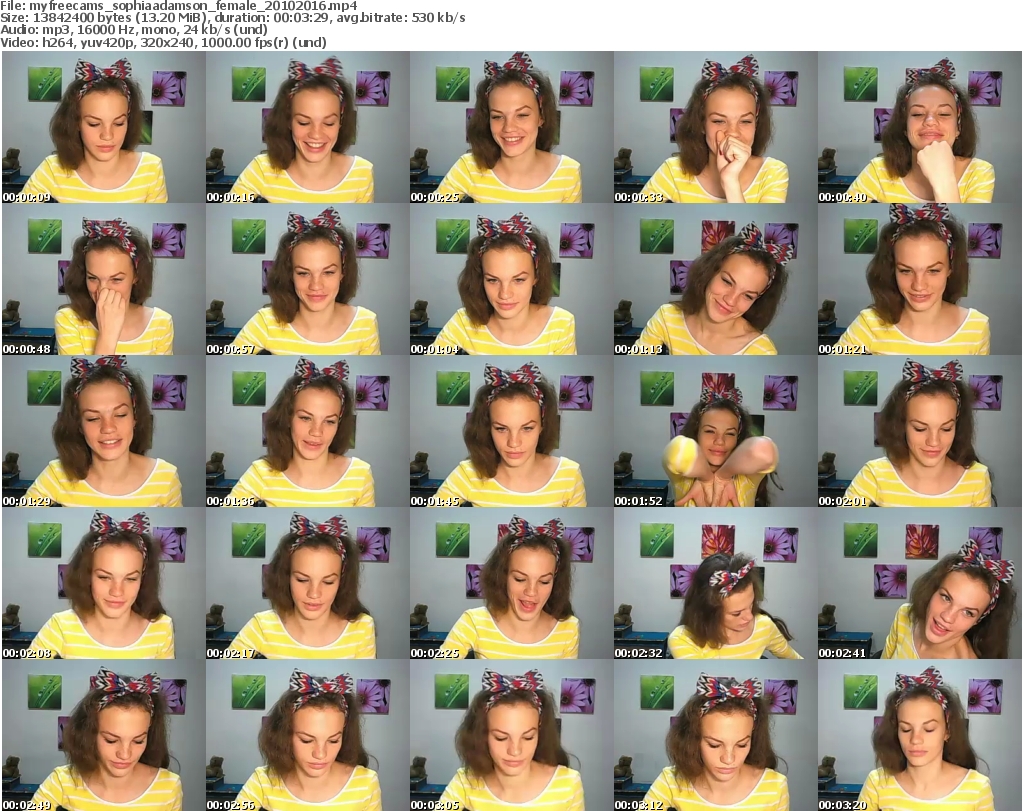Select the thumbnail frame stamped 00:02:17

(308, 584)
